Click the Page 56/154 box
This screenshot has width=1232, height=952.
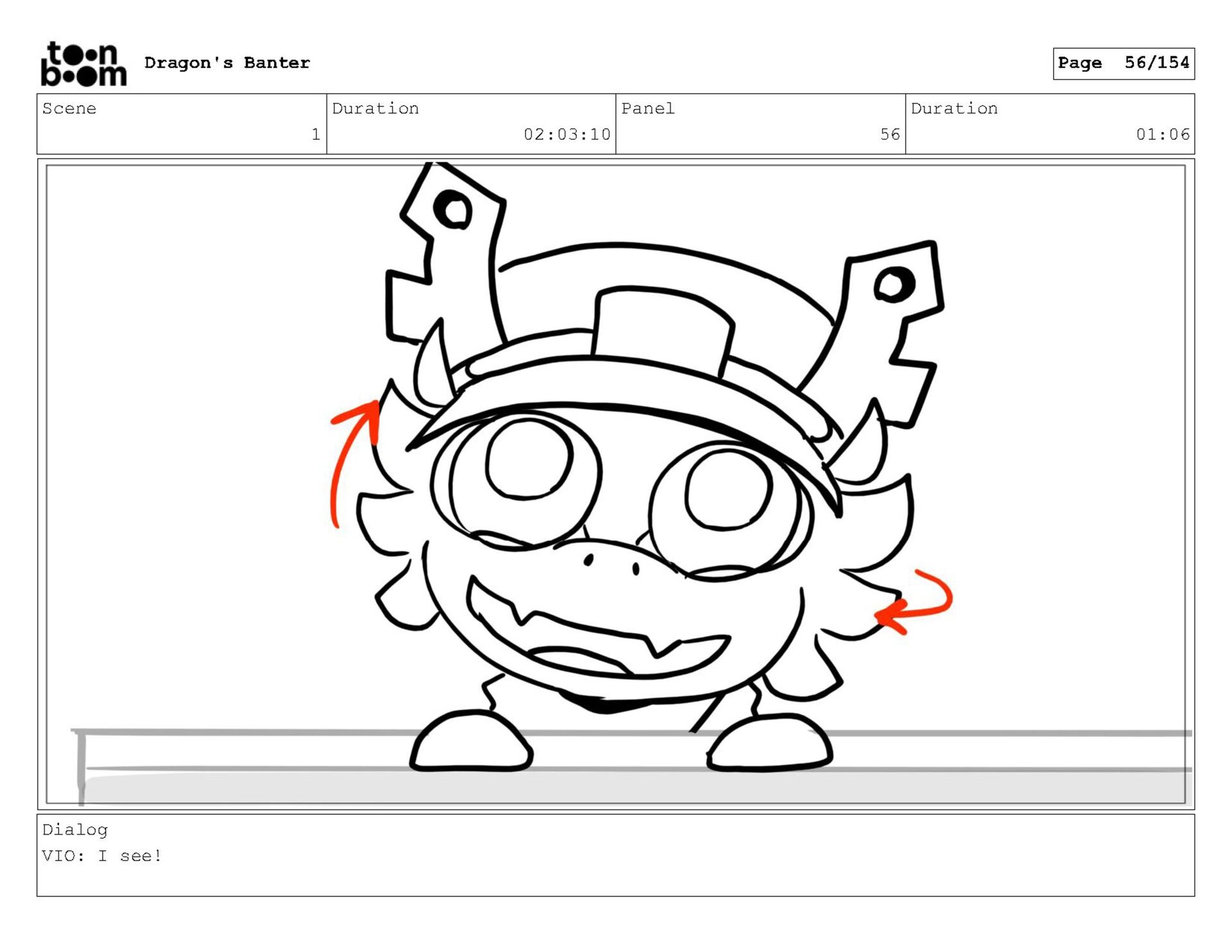point(1123,63)
